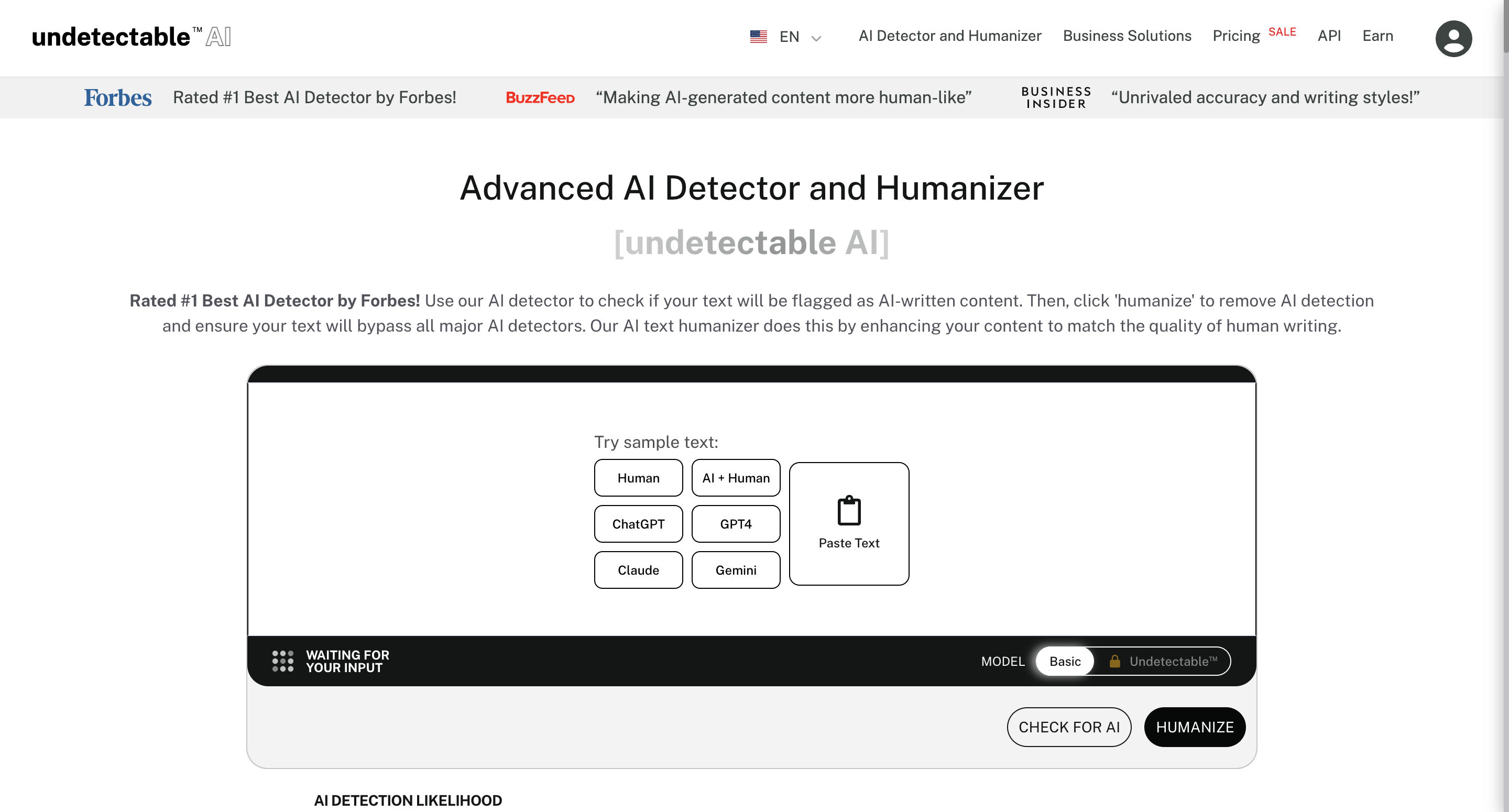Click the 'WAITING FOR YOUR INPUT' status text
1509x812 pixels.
(347, 661)
